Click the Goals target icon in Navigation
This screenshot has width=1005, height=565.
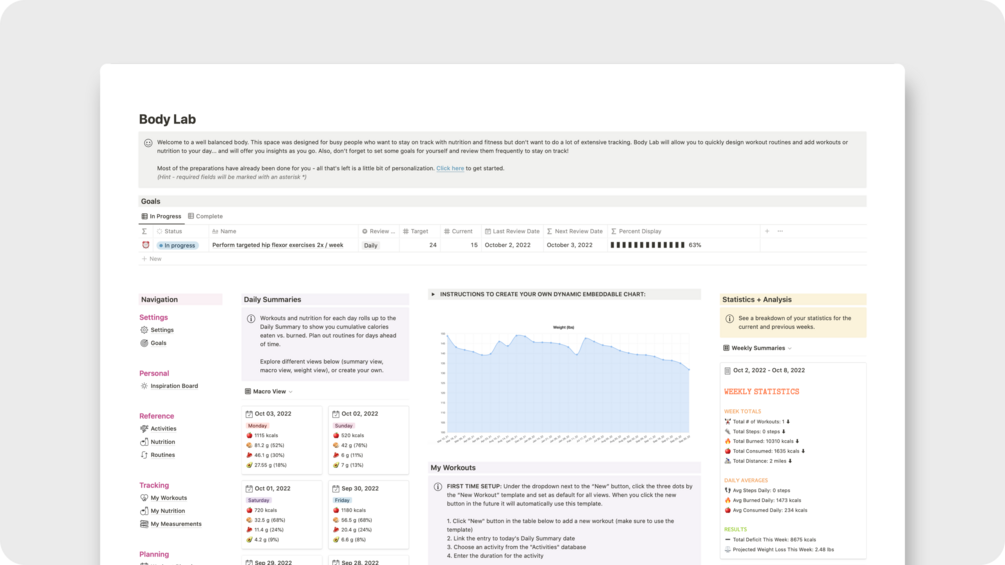[x=144, y=343]
